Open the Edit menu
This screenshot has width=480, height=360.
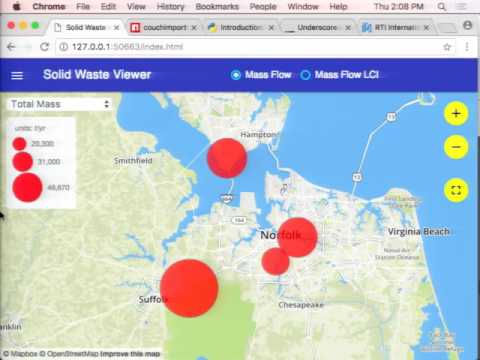click(108, 7)
